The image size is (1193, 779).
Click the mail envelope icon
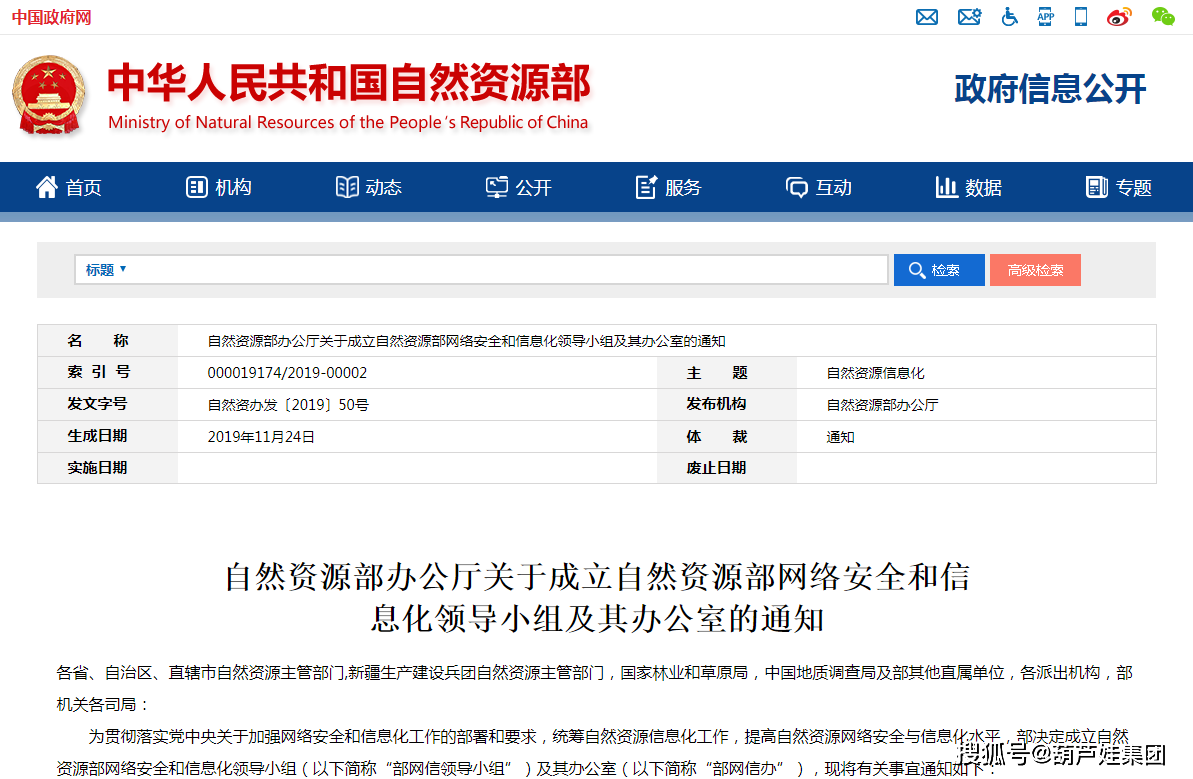[x=927, y=17]
